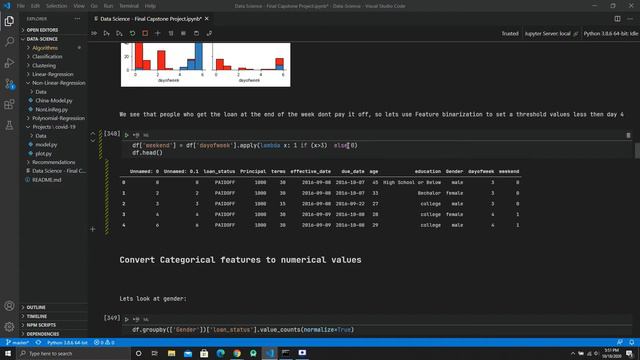
Task: Restart the Jupyter kernel
Action: click(x=132, y=33)
